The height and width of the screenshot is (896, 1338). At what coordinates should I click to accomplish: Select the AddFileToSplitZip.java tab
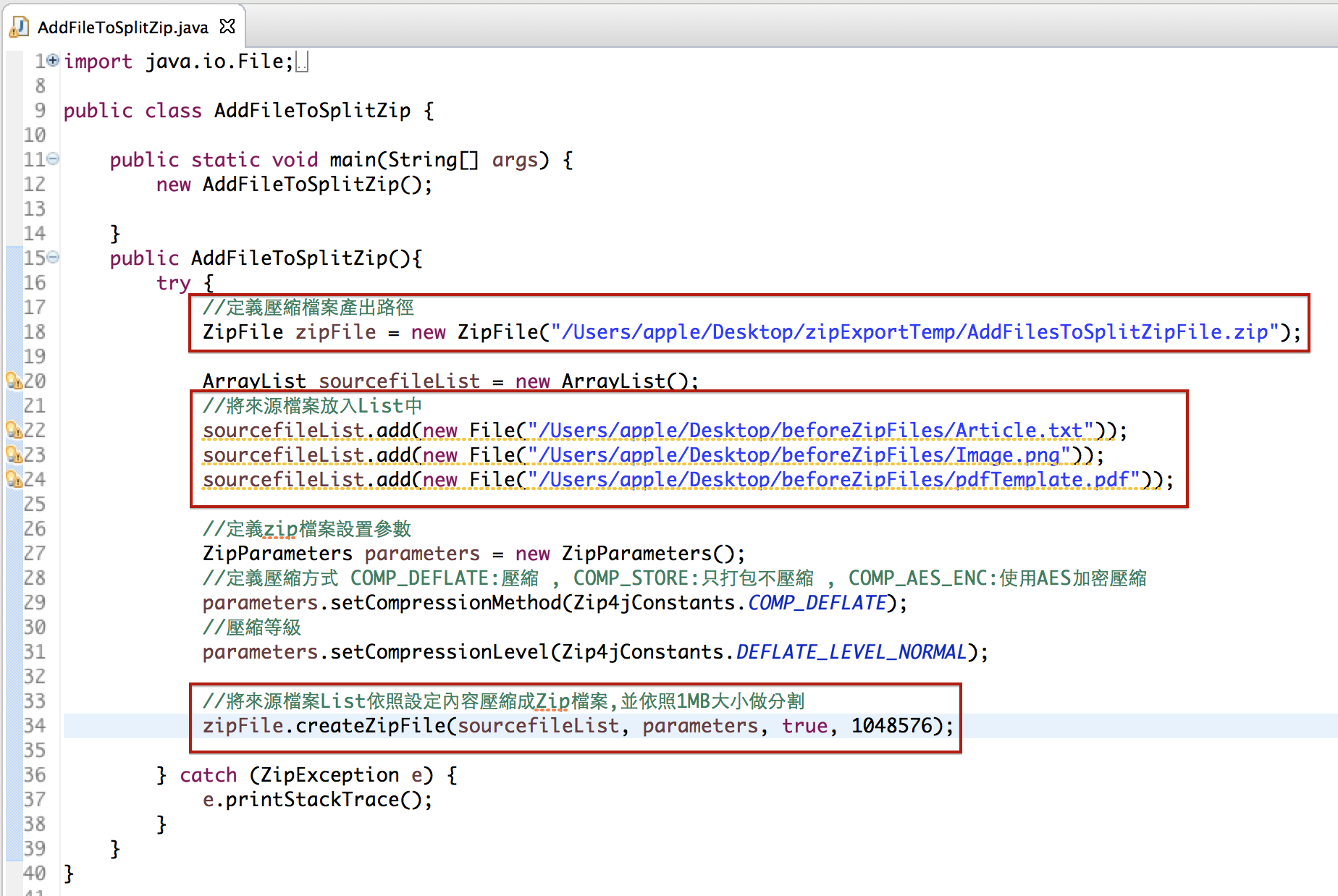click(x=122, y=28)
